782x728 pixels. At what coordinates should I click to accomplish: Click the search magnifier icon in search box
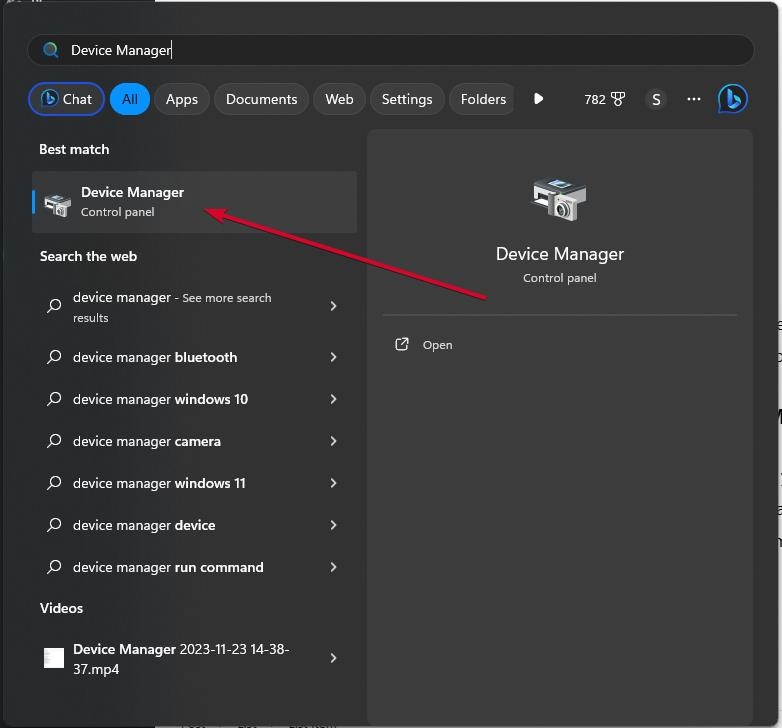point(51,50)
